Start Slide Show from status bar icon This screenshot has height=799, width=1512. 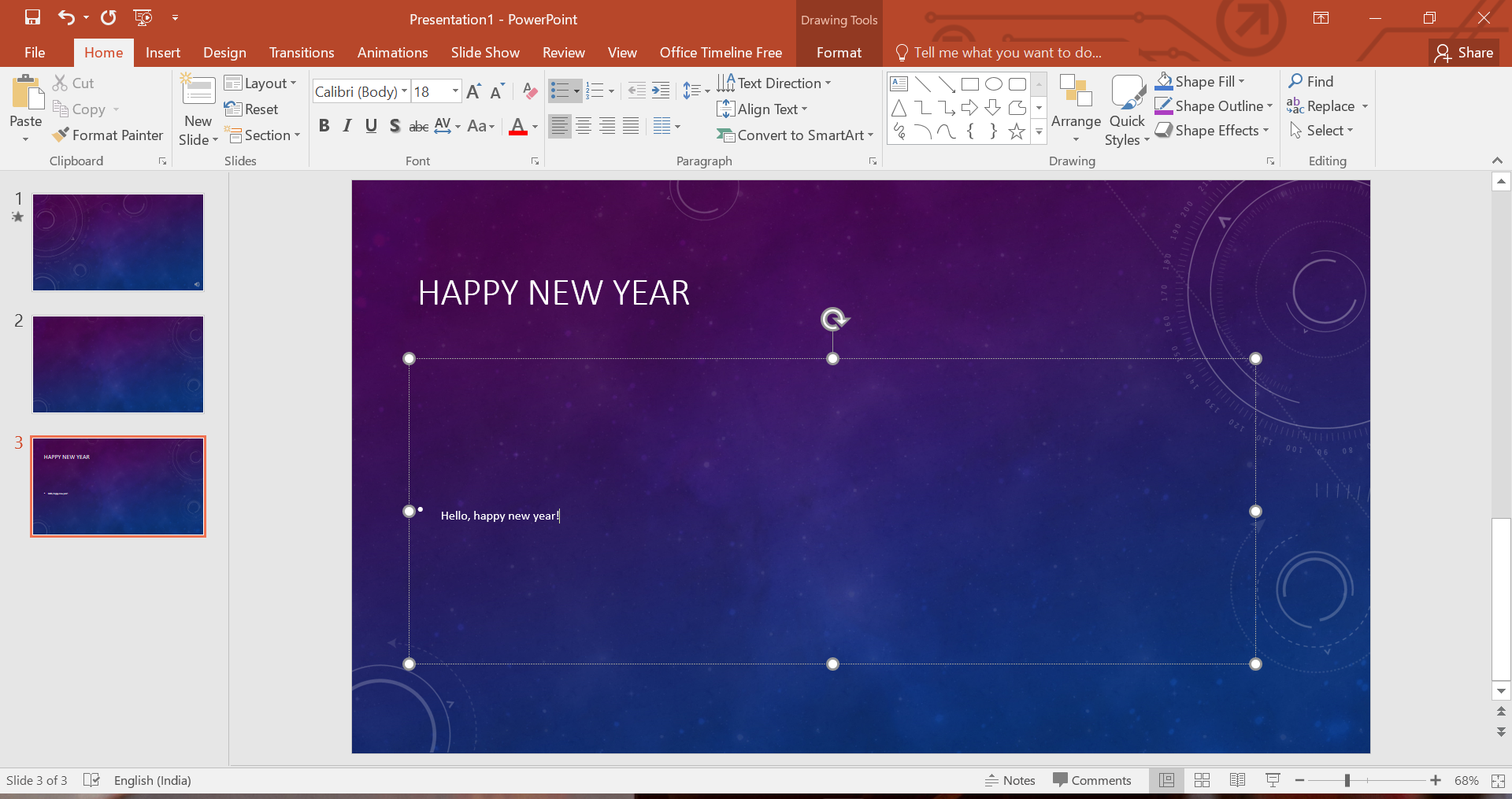coord(1273,780)
